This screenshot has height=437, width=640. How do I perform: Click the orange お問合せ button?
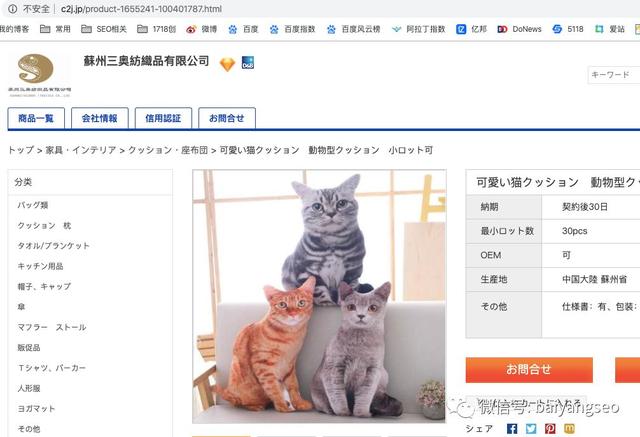click(529, 370)
